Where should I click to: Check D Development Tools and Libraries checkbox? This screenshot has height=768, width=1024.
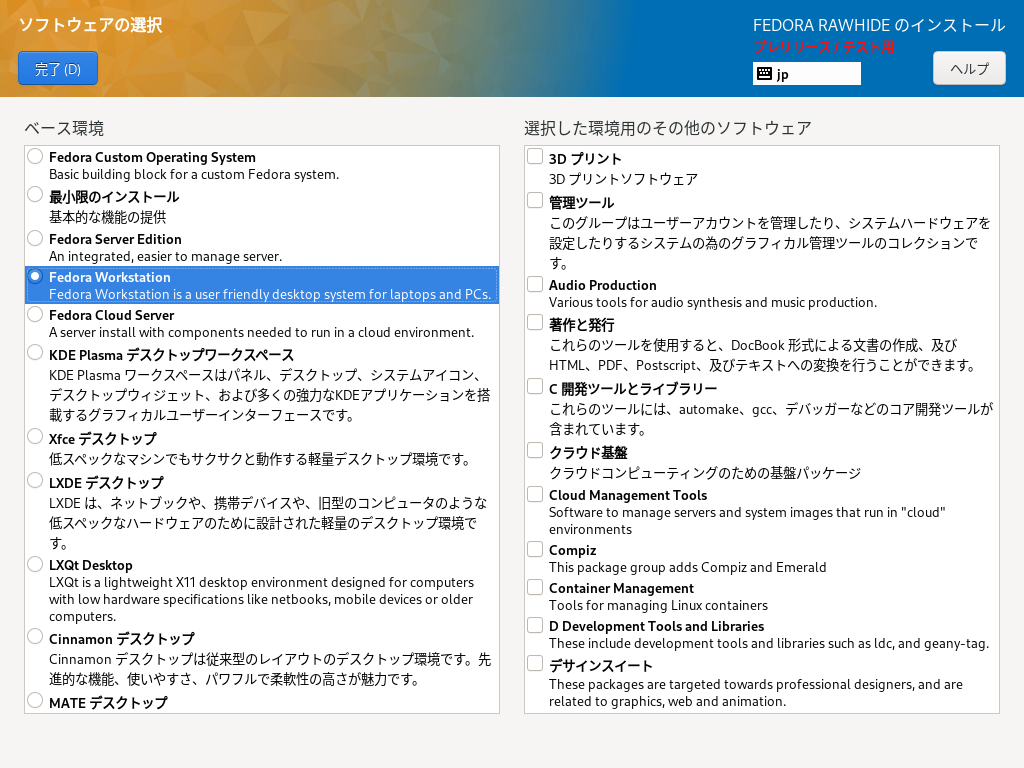(535, 625)
